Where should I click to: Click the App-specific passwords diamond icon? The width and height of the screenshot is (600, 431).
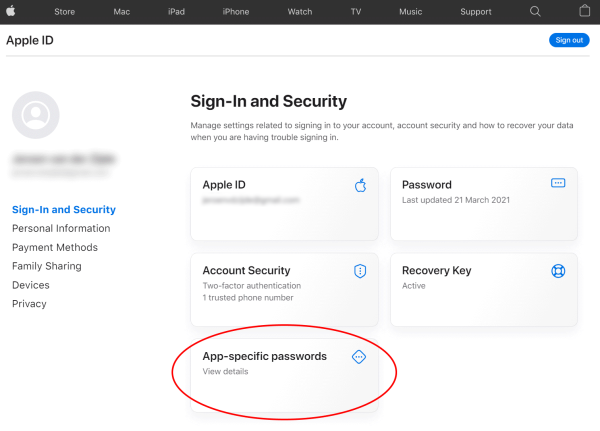point(360,357)
